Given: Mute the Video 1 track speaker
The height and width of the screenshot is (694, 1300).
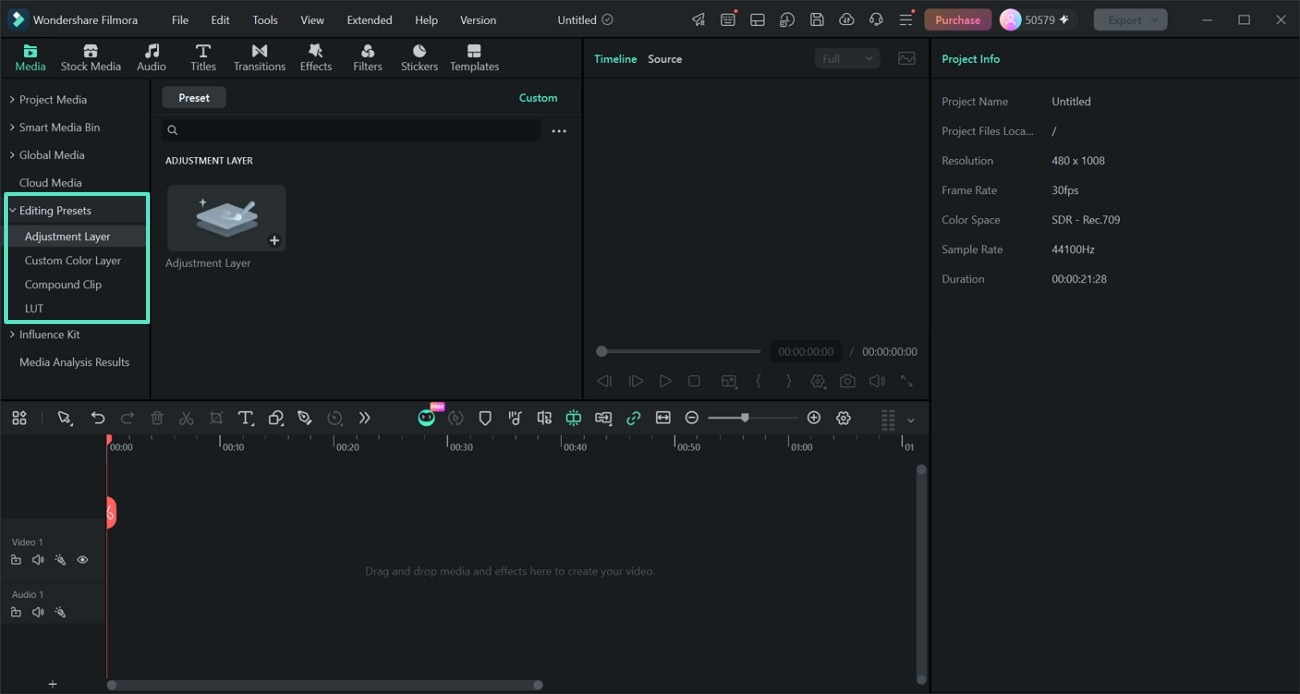Looking at the screenshot, I should (x=38, y=560).
